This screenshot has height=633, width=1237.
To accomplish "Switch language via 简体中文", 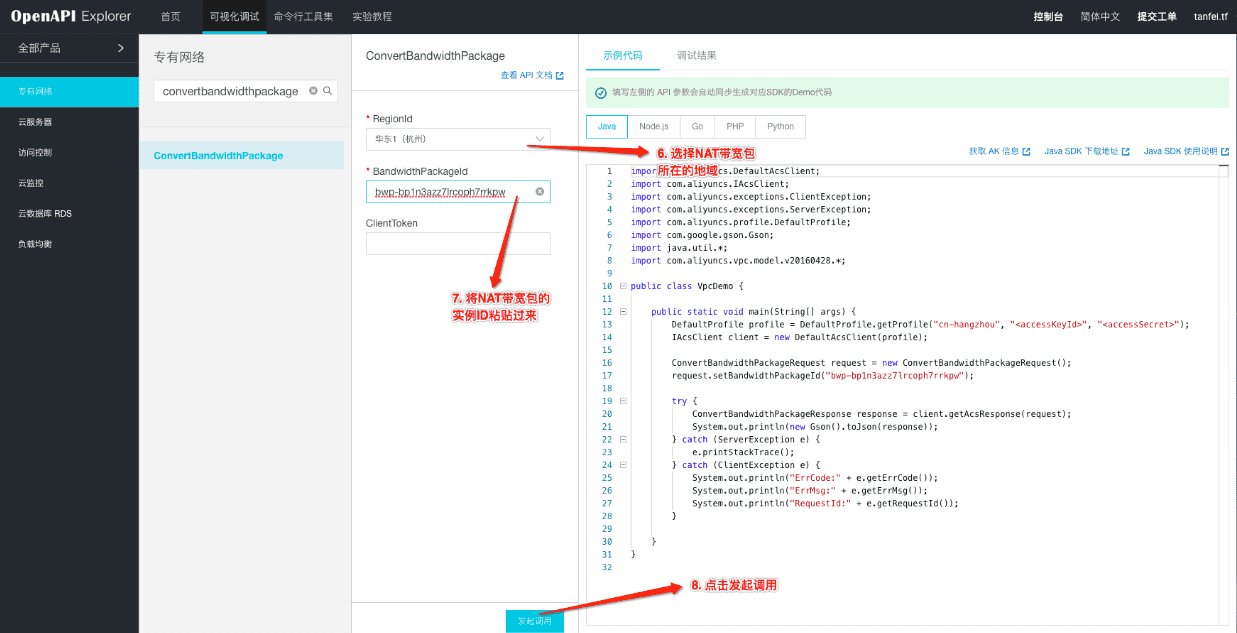I will point(1100,17).
